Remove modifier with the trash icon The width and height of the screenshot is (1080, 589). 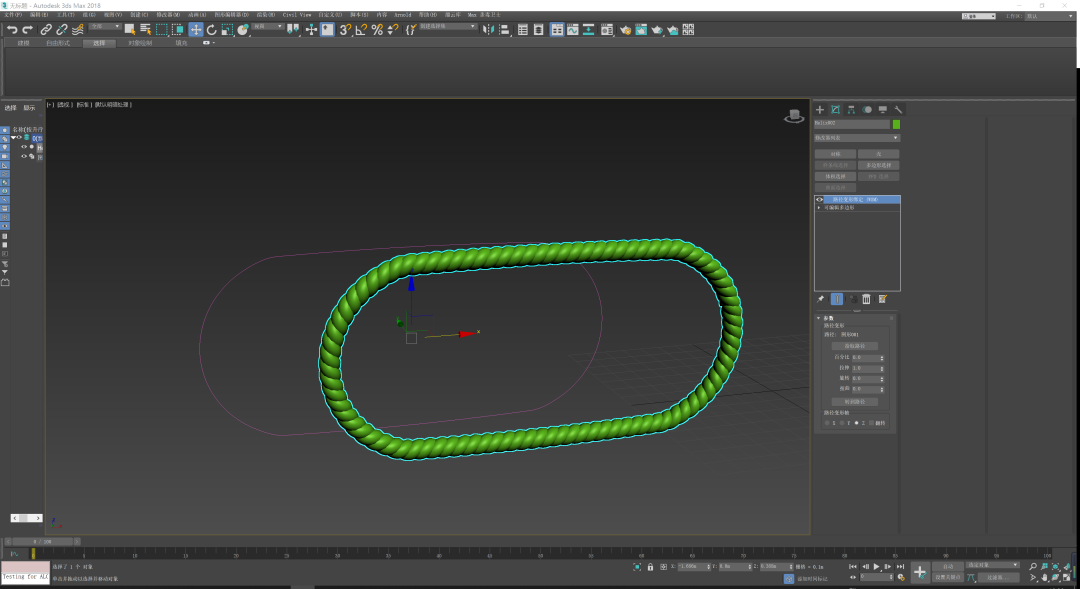(x=866, y=299)
